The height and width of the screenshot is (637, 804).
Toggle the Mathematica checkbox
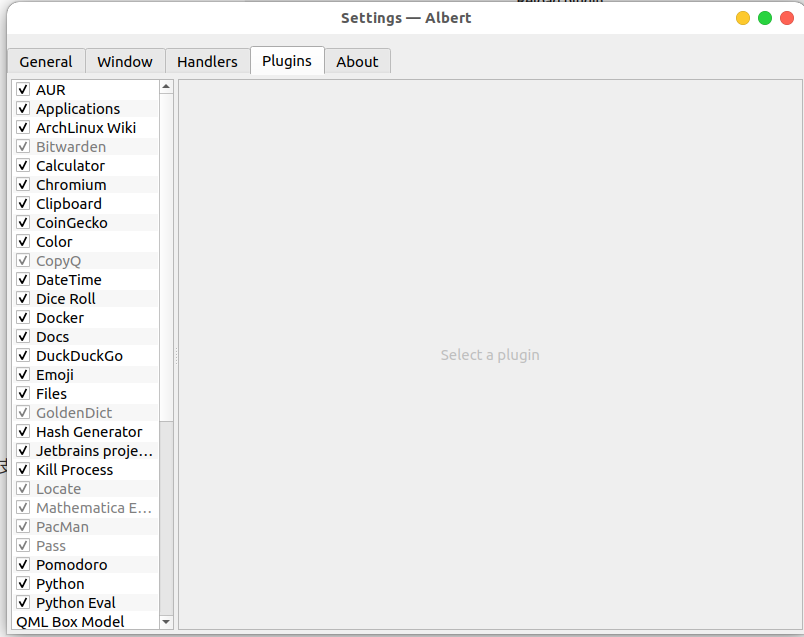pyautogui.click(x=23, y=507)
